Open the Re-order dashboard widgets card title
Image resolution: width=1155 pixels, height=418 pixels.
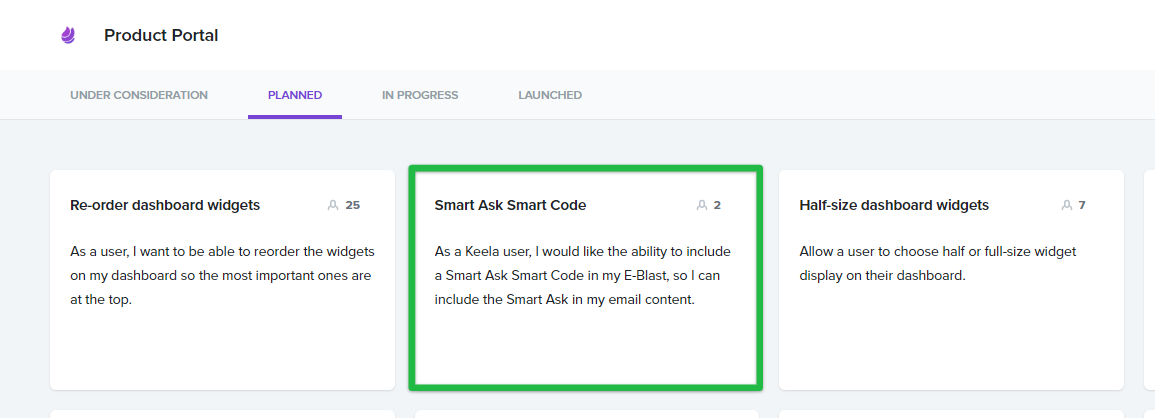click(165, 205)
